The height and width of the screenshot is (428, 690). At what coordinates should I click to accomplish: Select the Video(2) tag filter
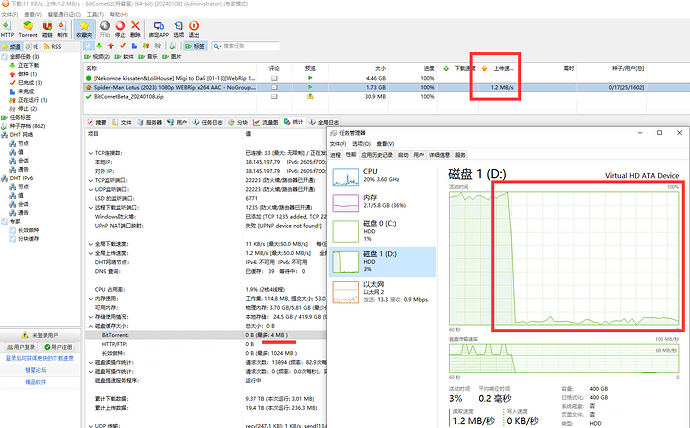pyautogui.click(x=97, y=57)
